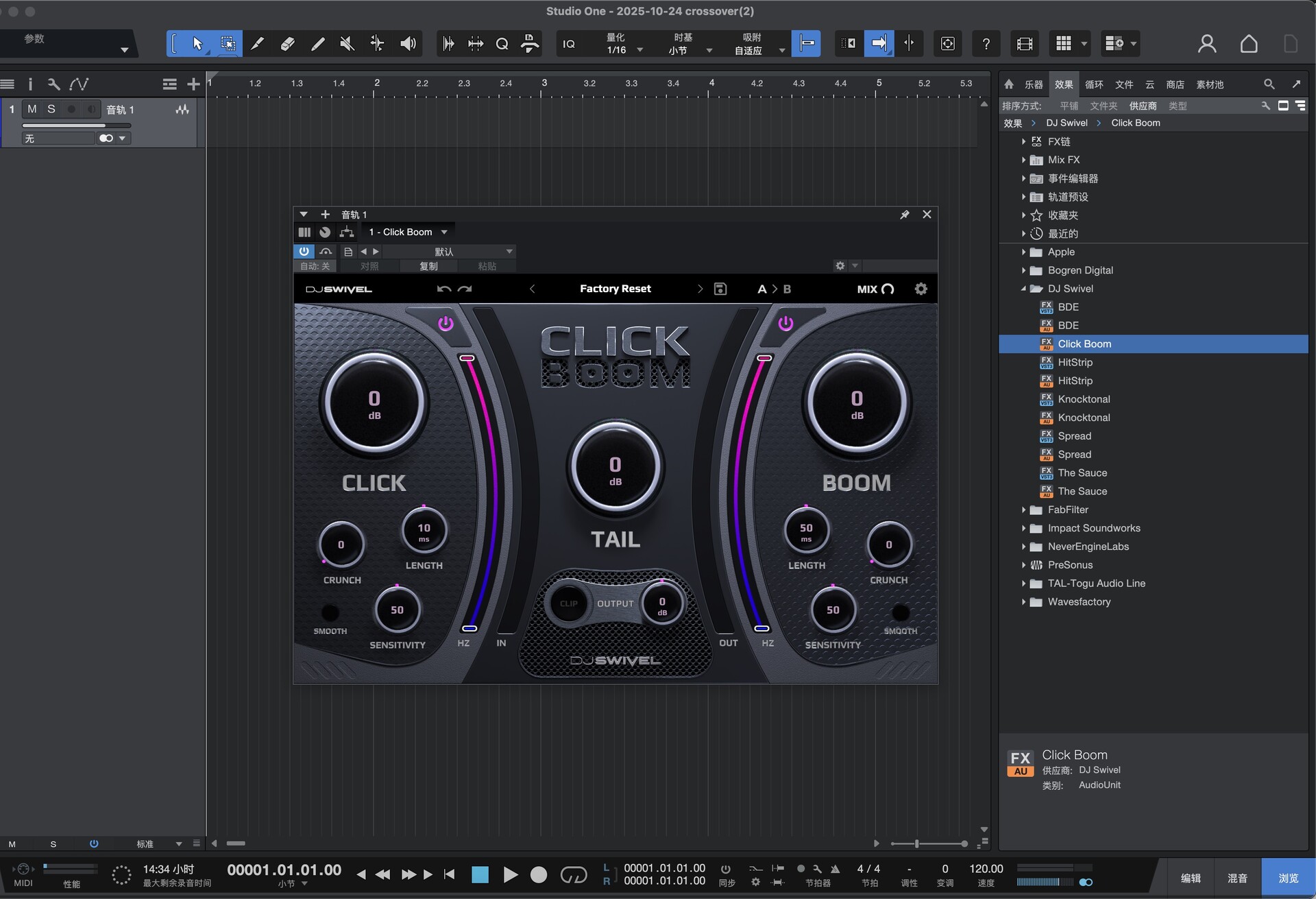Click the TAIL gain knob
This screenshot has height=899, width=1316.
click(615, 468)
